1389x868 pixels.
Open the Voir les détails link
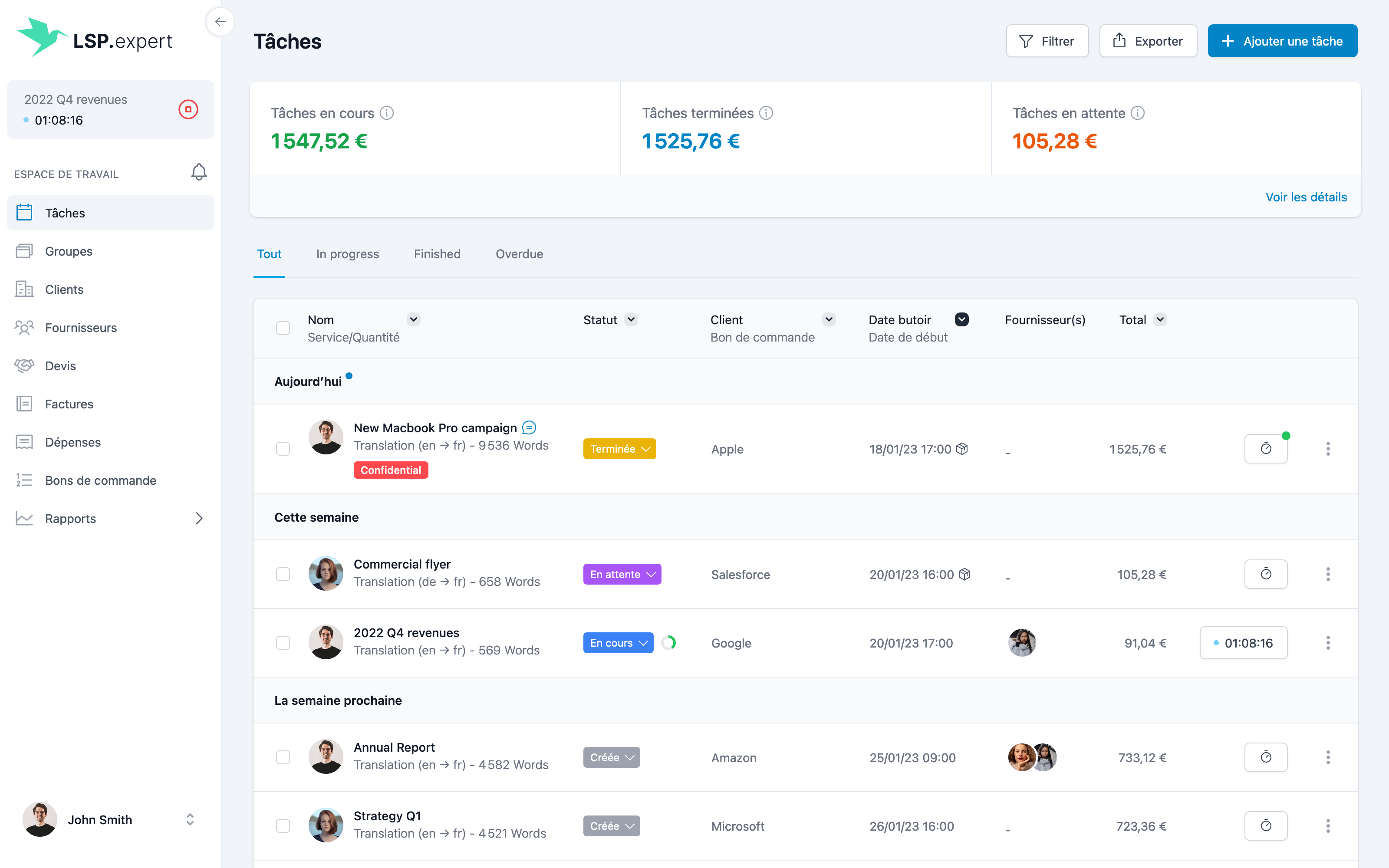(1306, 197)
